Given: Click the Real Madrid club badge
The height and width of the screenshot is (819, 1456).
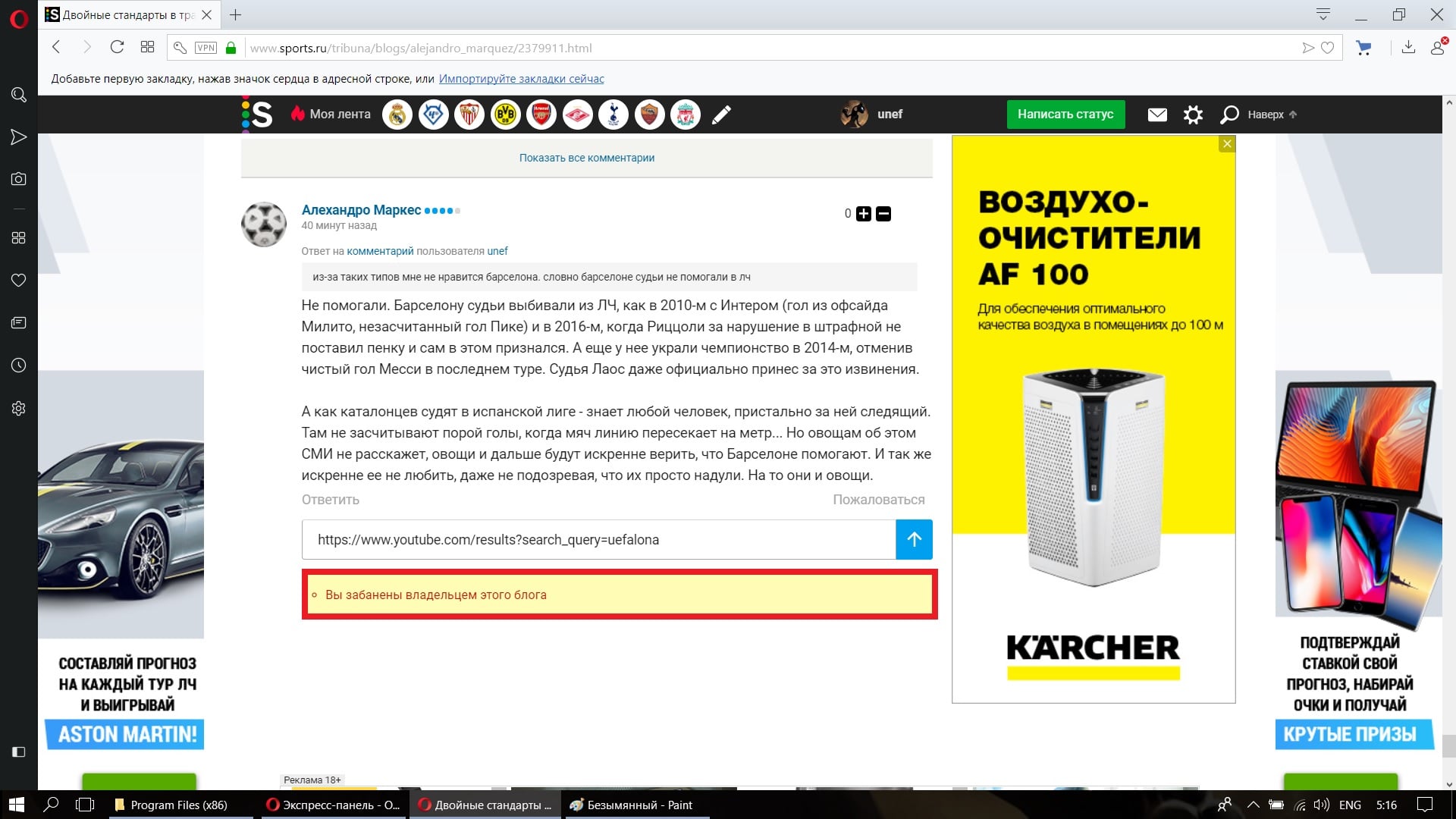Looking at the screenshot, I should pyautogui.click(x=397, y=115).
